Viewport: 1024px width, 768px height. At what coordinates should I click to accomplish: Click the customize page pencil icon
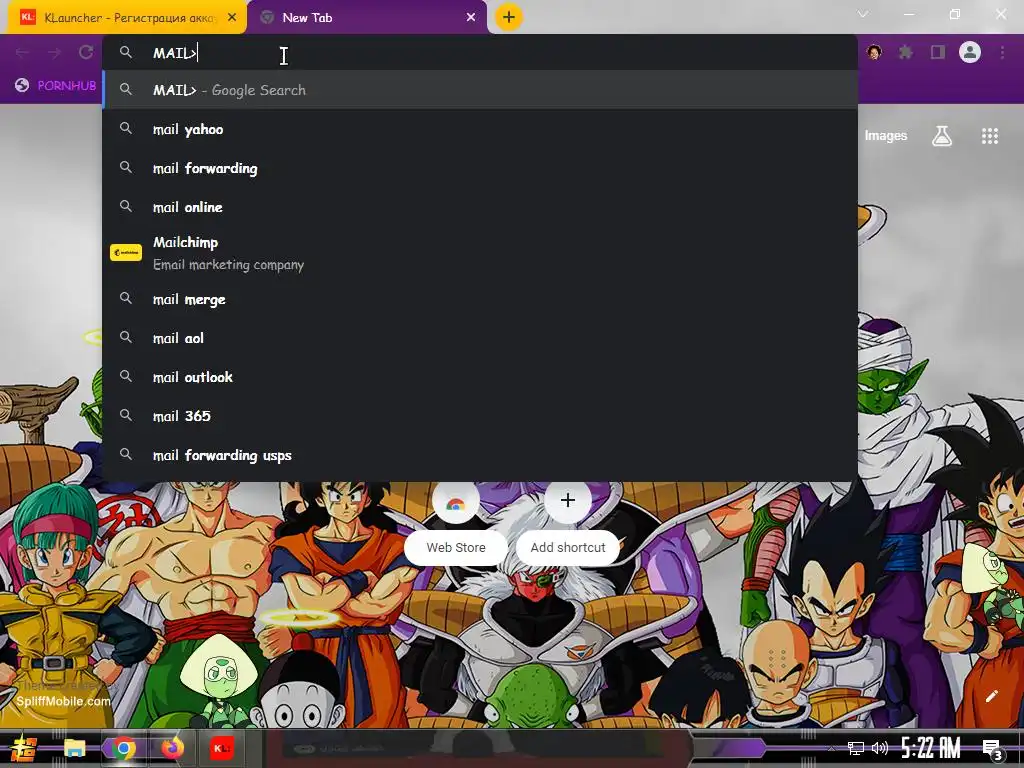coord(991,696)
